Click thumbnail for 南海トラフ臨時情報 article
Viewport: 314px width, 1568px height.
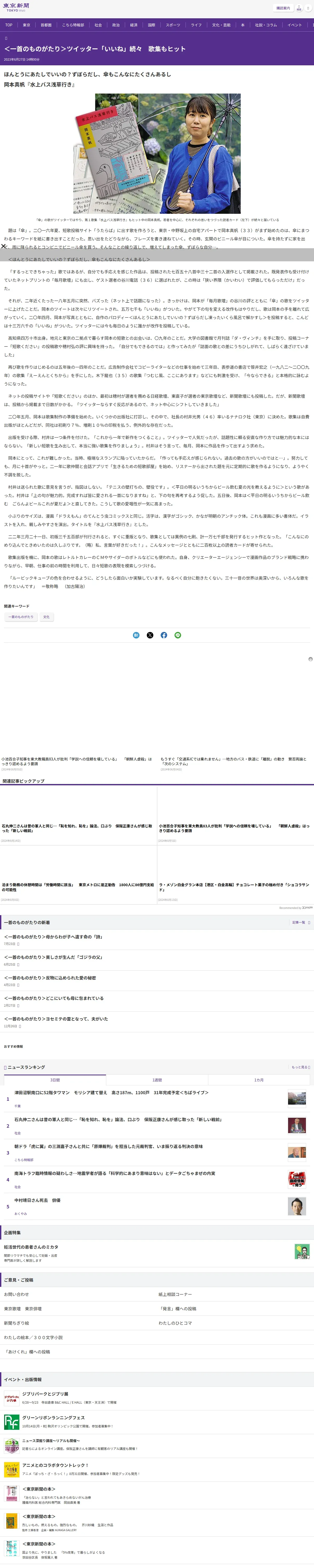pyautogui.click(x=297, y=1180)
